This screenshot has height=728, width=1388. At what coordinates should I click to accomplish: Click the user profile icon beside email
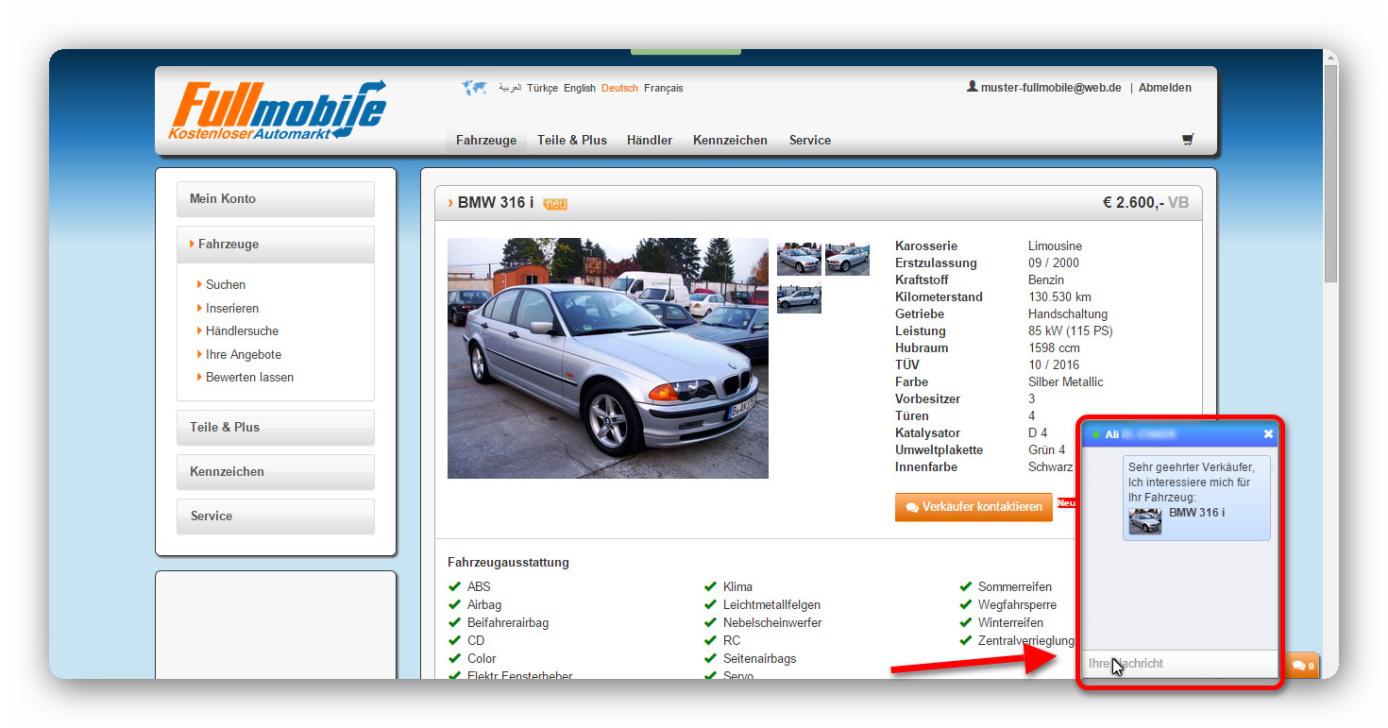972,87
